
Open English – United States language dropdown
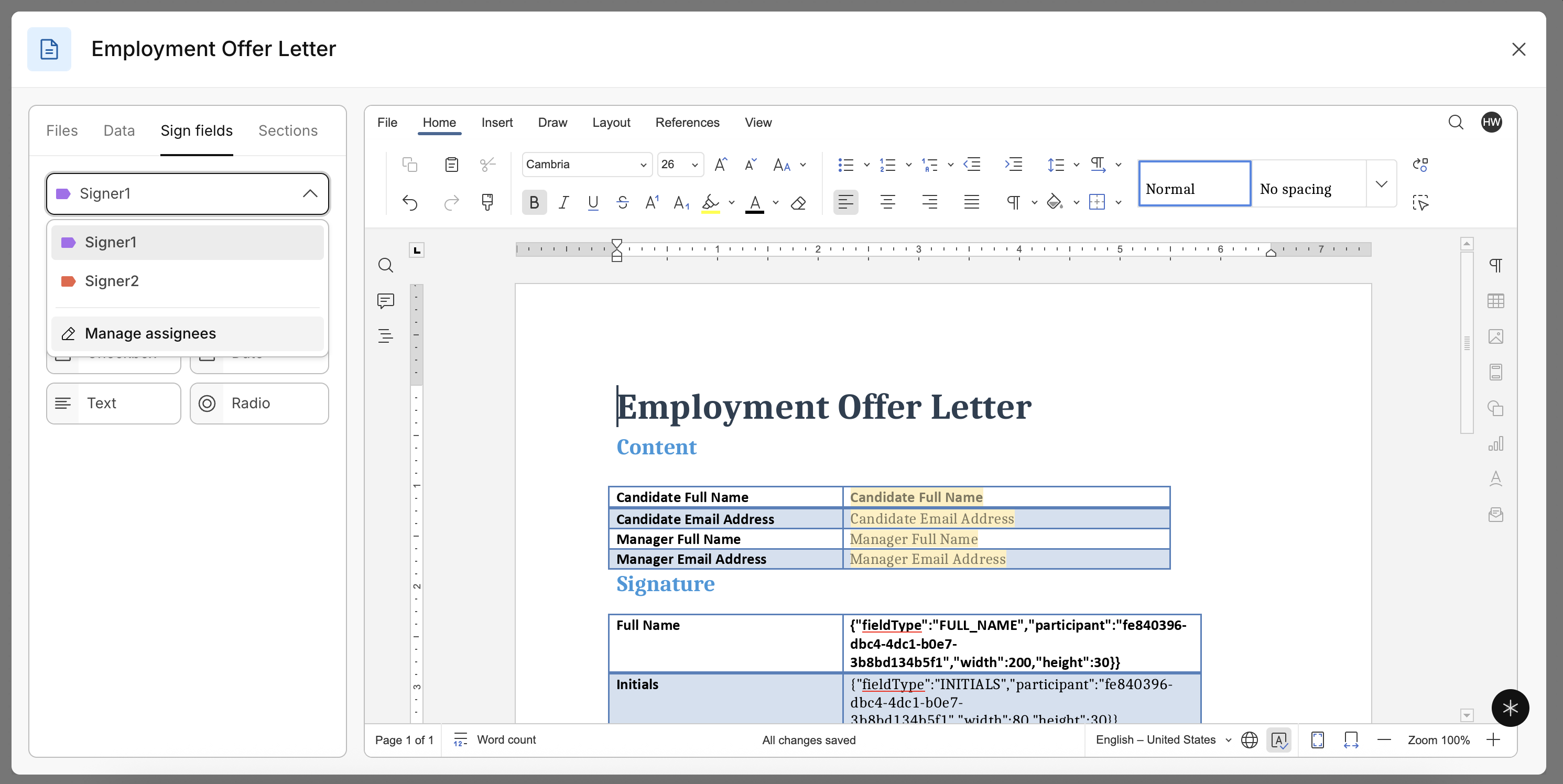click(x=1163, y=739)
